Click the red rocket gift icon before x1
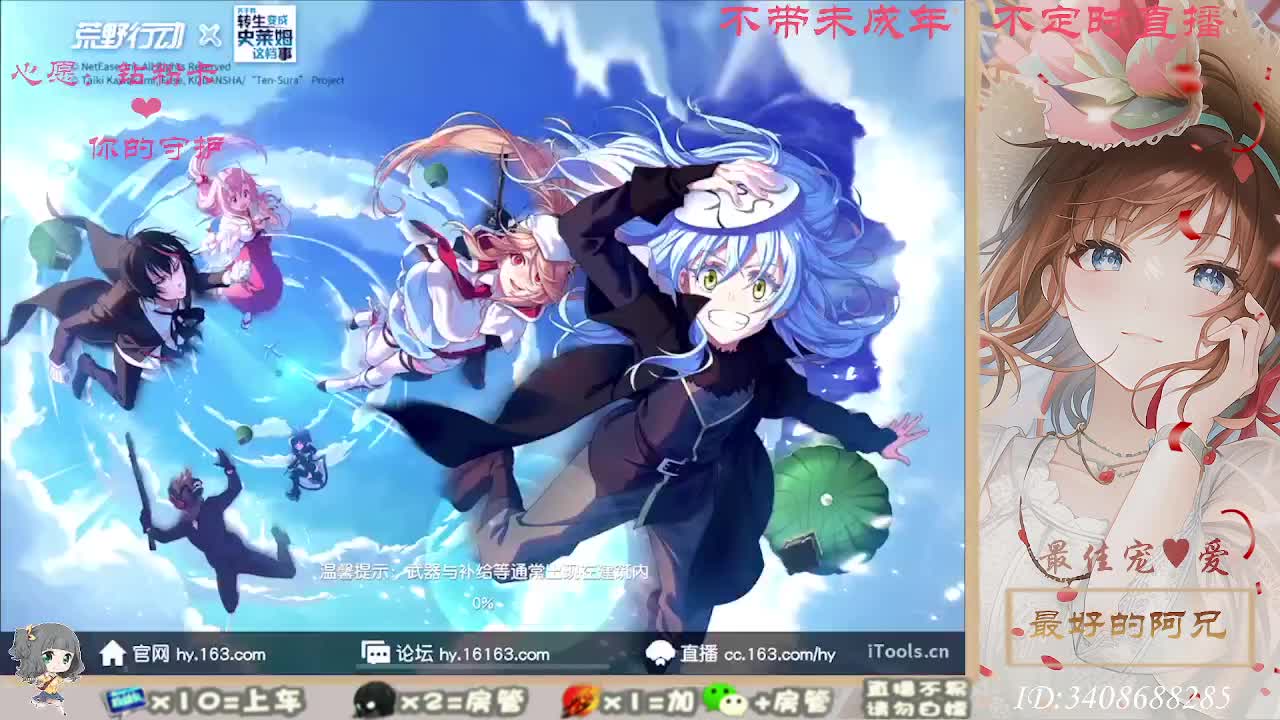This screenshot has width=1280, height=720. tap(581, 701)
